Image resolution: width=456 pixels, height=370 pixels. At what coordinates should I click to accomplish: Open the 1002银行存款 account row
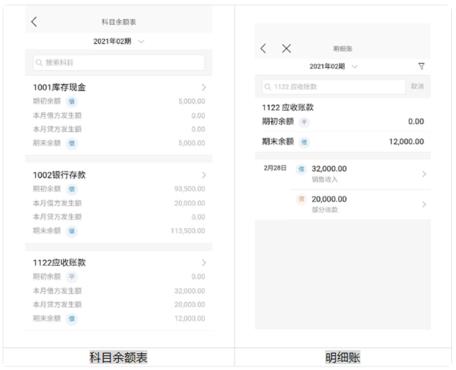tap(119, 203)
